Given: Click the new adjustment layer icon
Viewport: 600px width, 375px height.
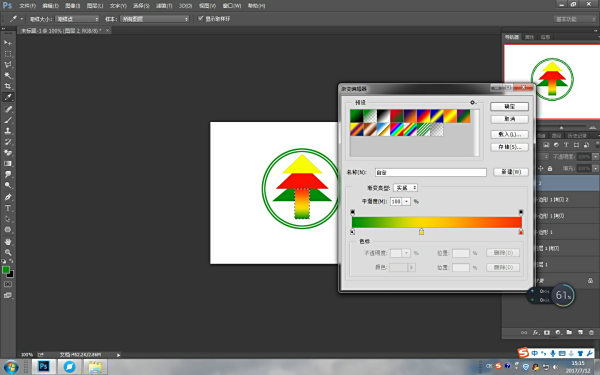Looking at the screenshot, I should tap(558, 333).
